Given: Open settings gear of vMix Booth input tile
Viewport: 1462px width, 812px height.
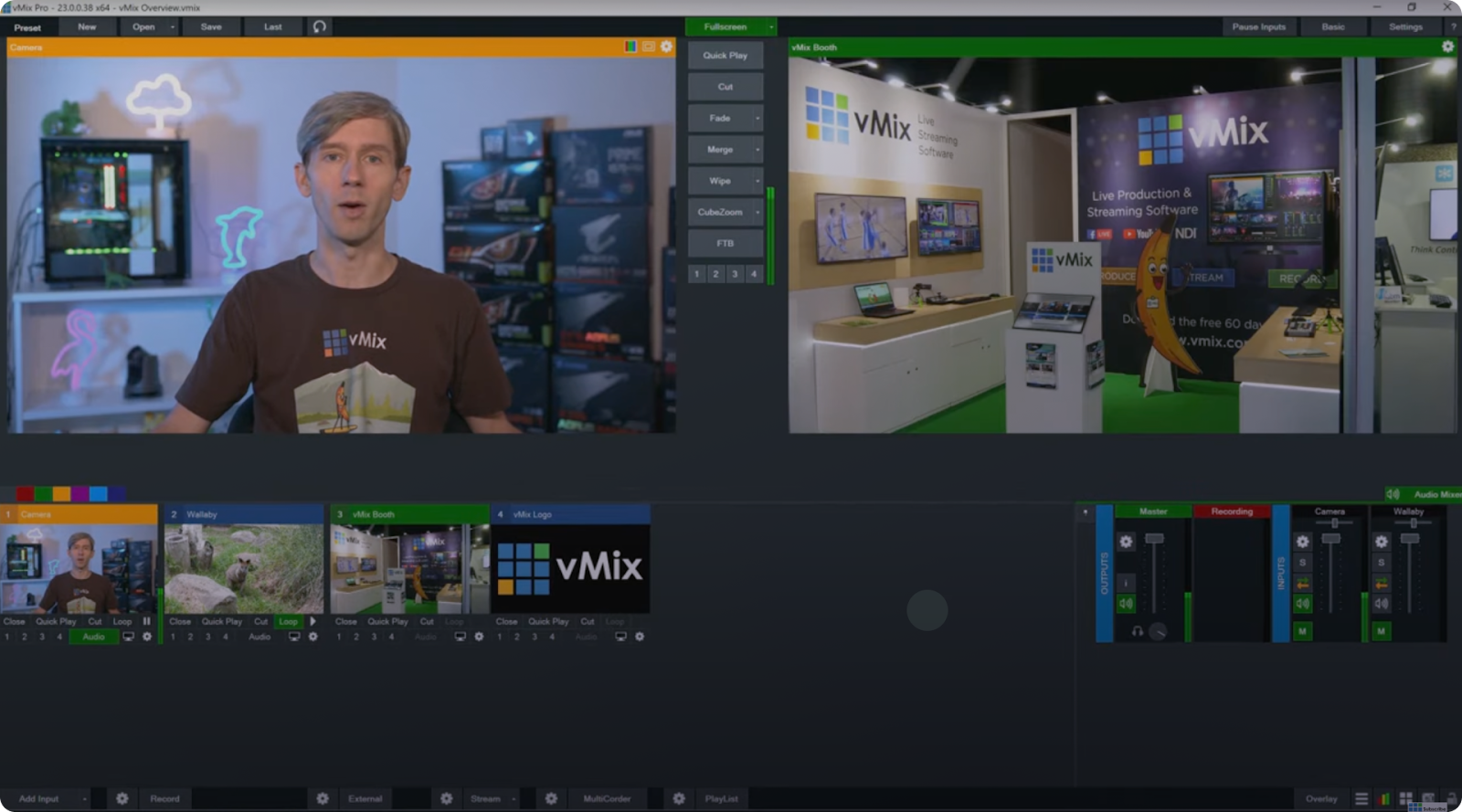Looking at the screenshot, I should click(479, 637).
